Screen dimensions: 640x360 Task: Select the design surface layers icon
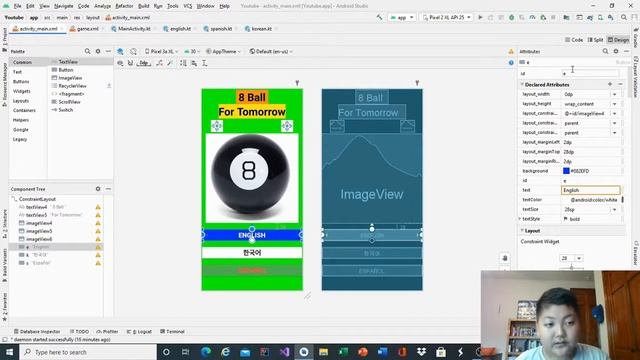click(x=120, y=51)
